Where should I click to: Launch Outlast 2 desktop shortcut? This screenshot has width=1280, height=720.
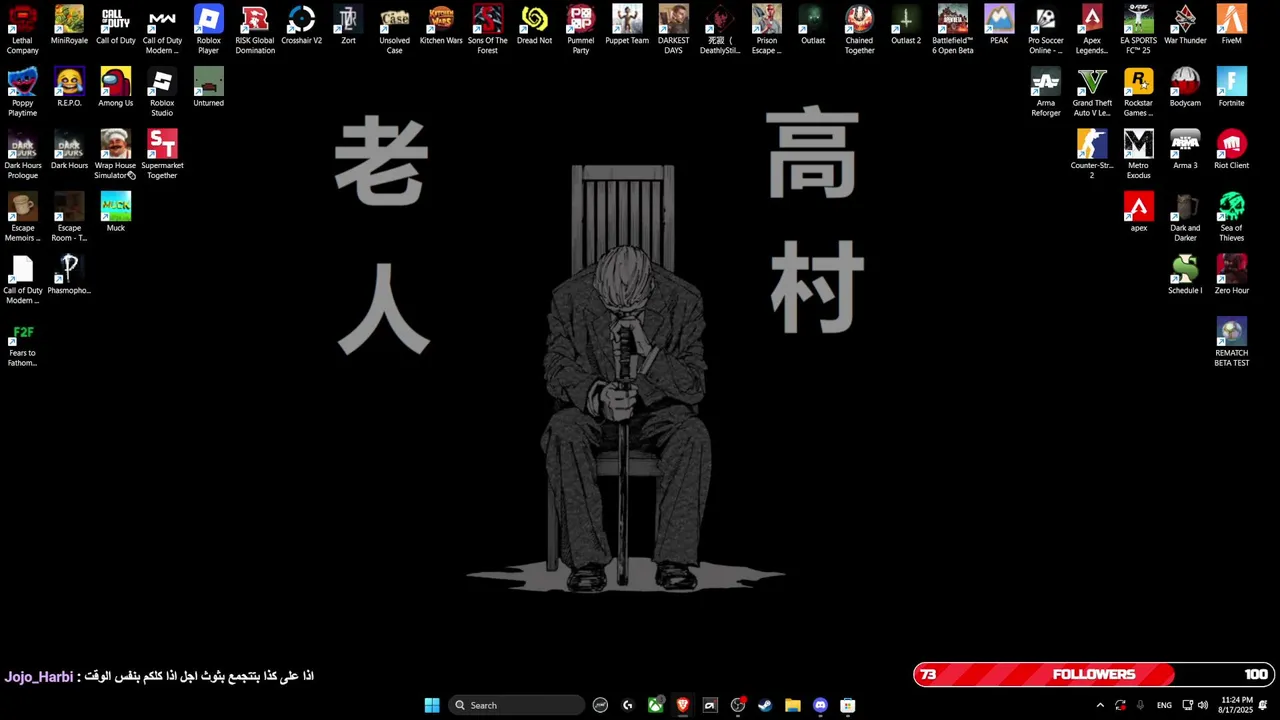click(906, 26)
